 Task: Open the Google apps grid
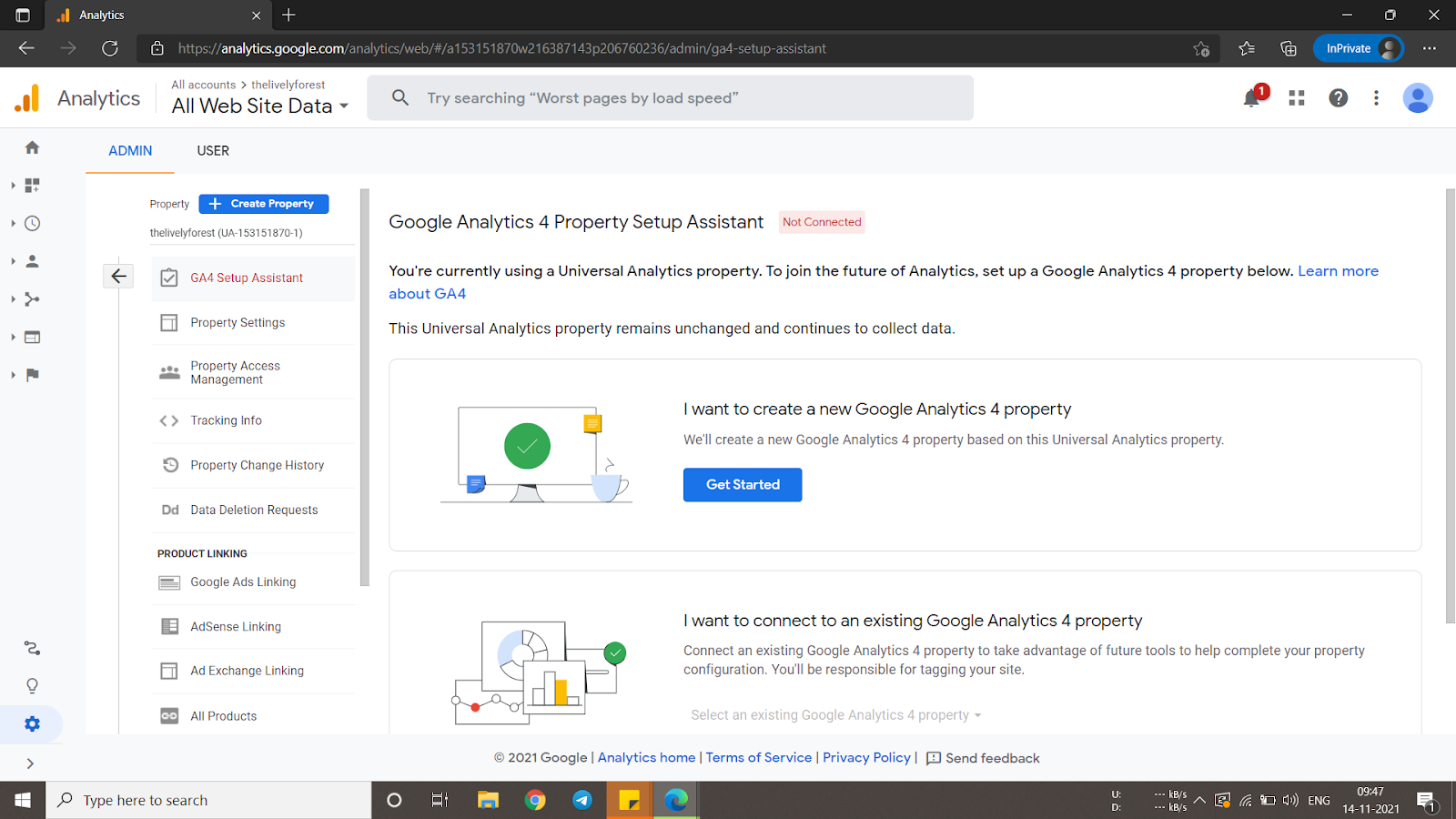point(1297,97)
